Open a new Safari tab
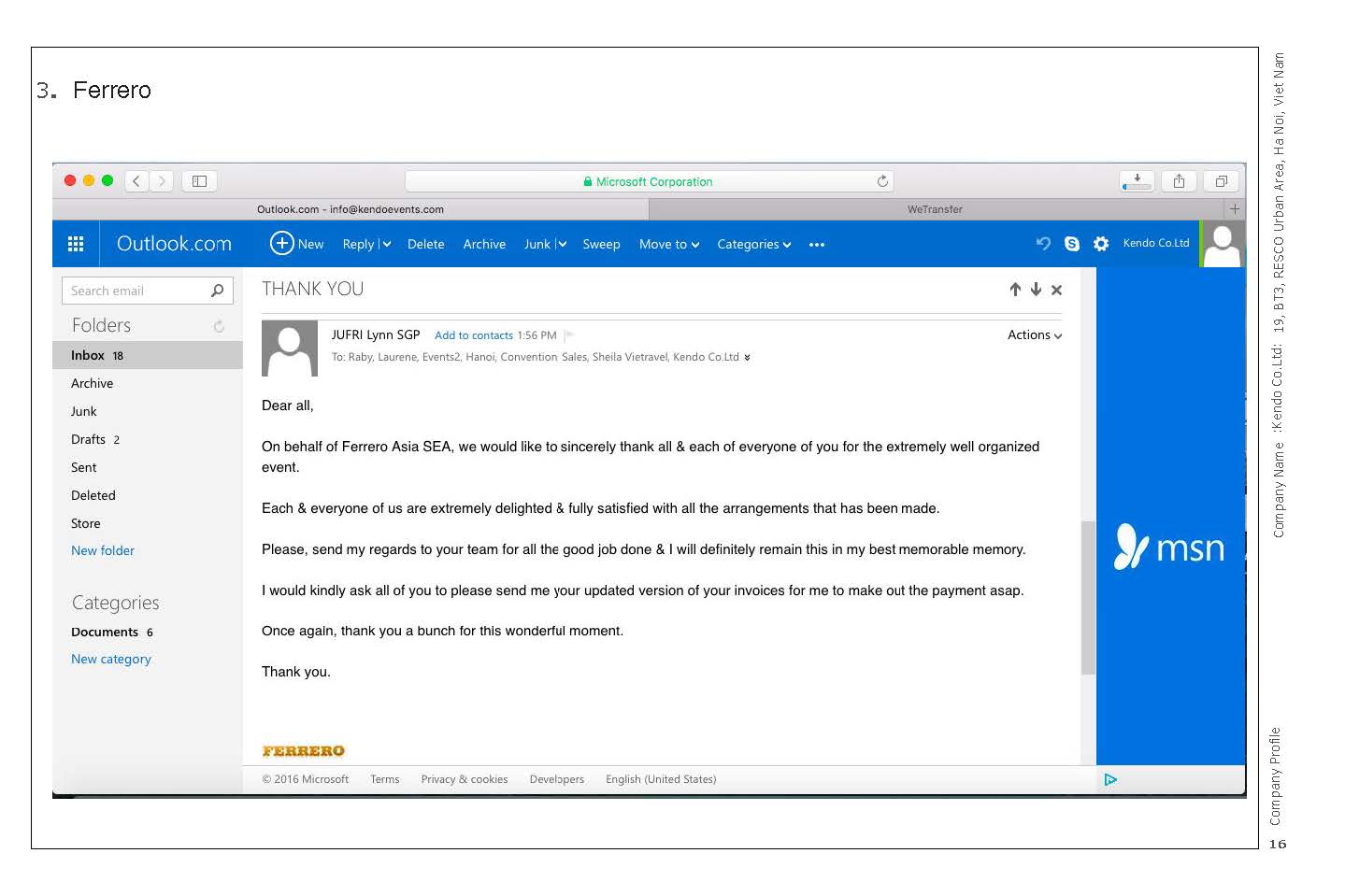 coord(1235,209)
